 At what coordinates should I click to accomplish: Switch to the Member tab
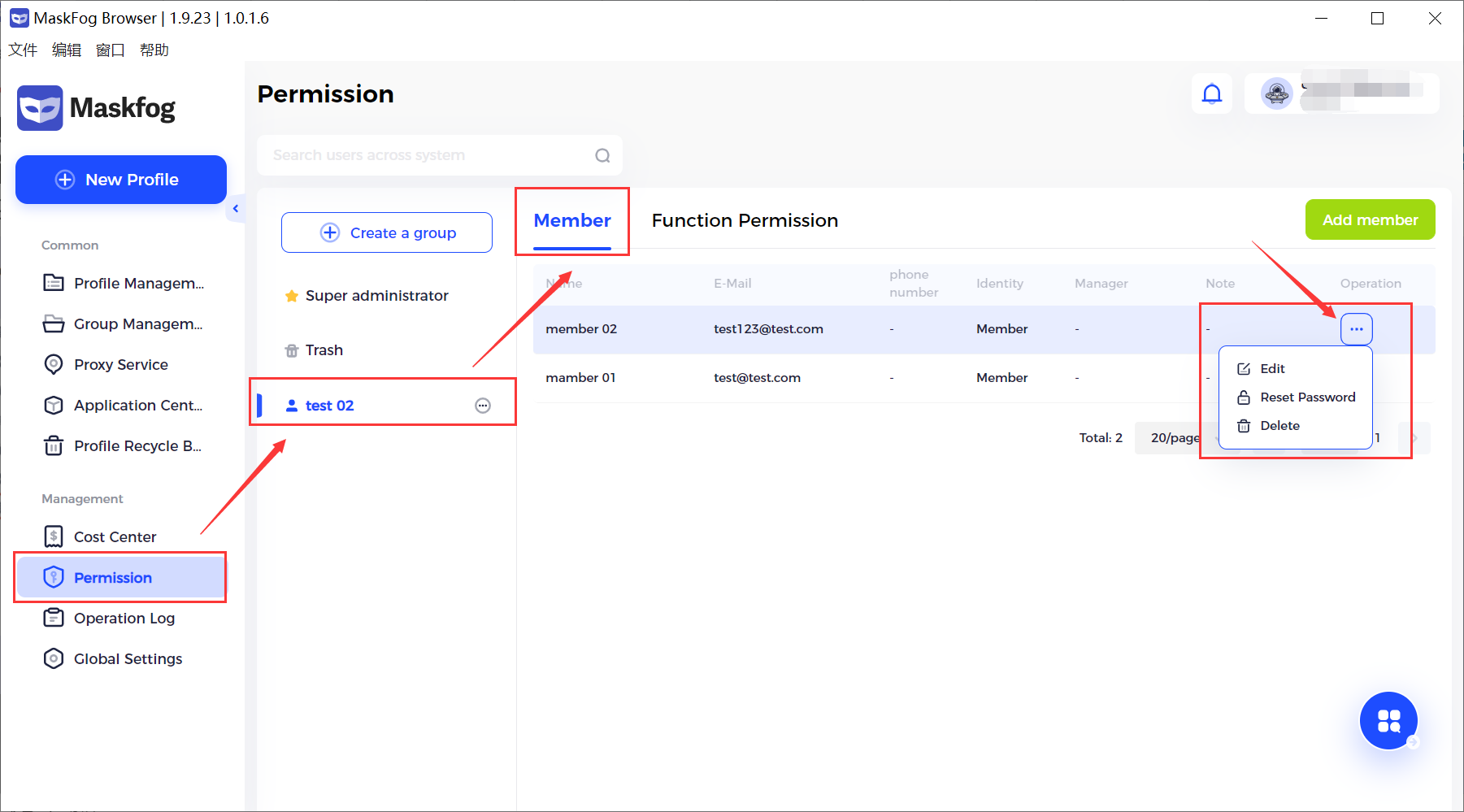(572, 220)
